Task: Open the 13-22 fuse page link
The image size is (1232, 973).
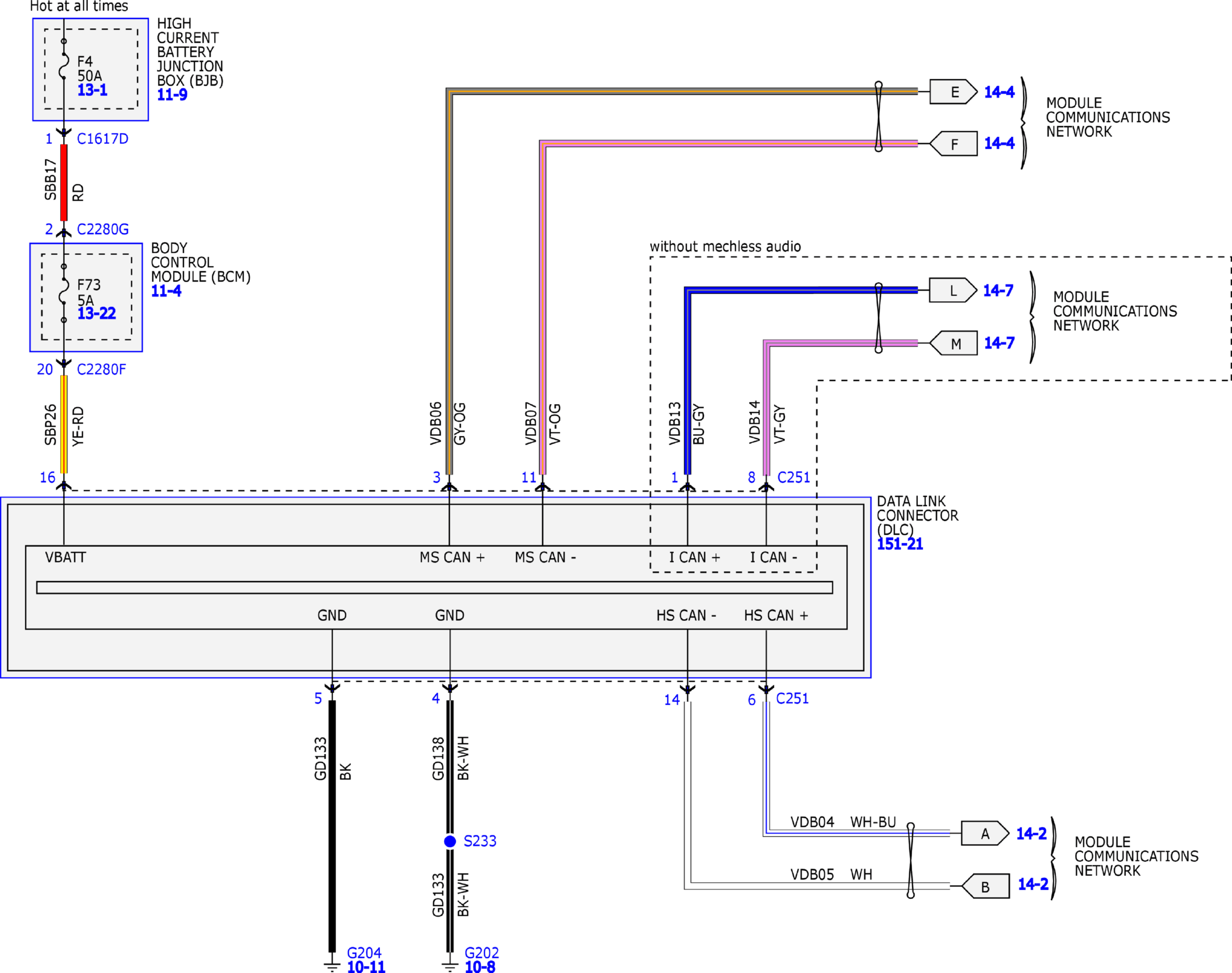Action: coord(97,313)
